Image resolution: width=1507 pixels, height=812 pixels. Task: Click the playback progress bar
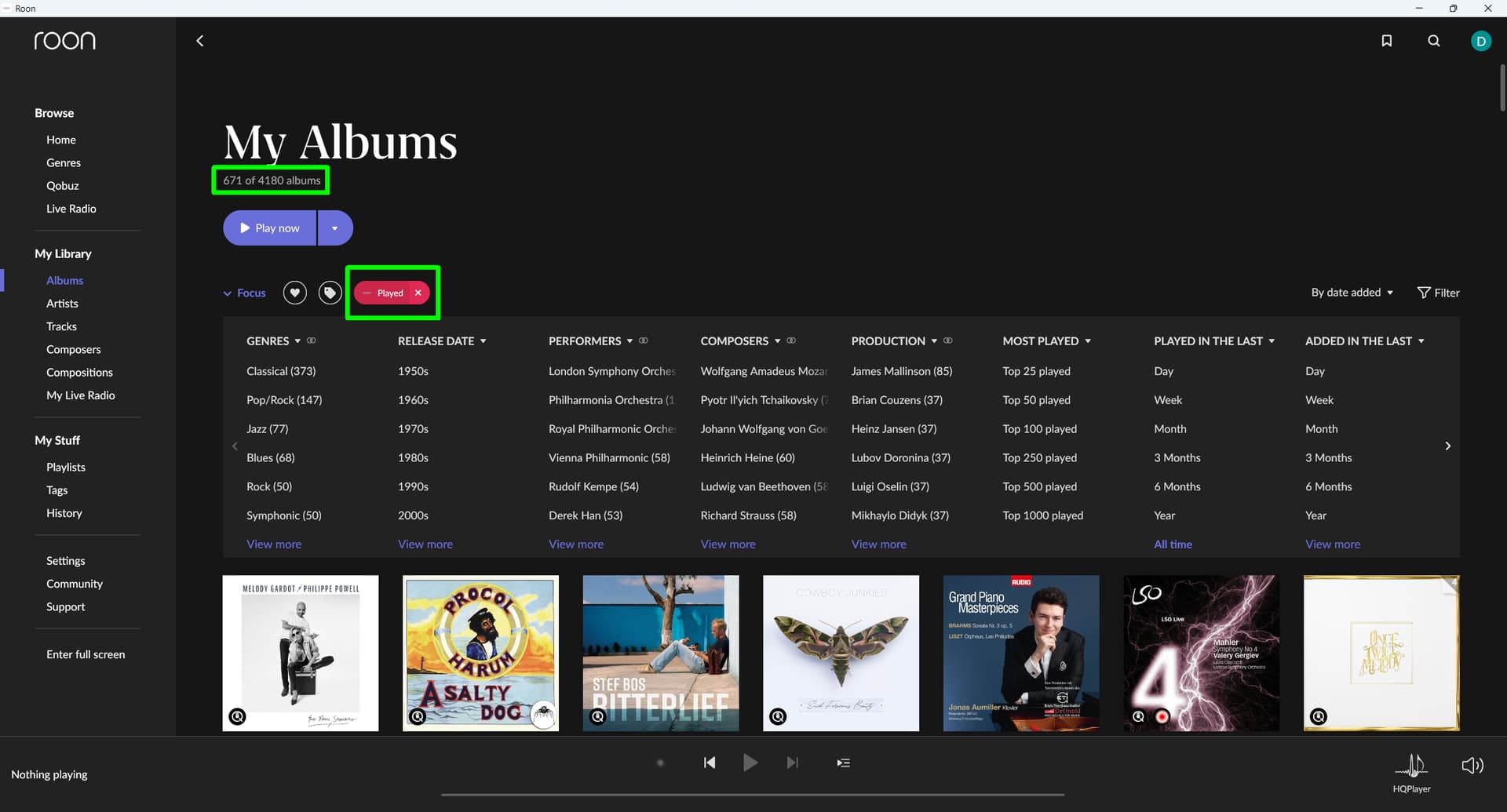(752, 794)
